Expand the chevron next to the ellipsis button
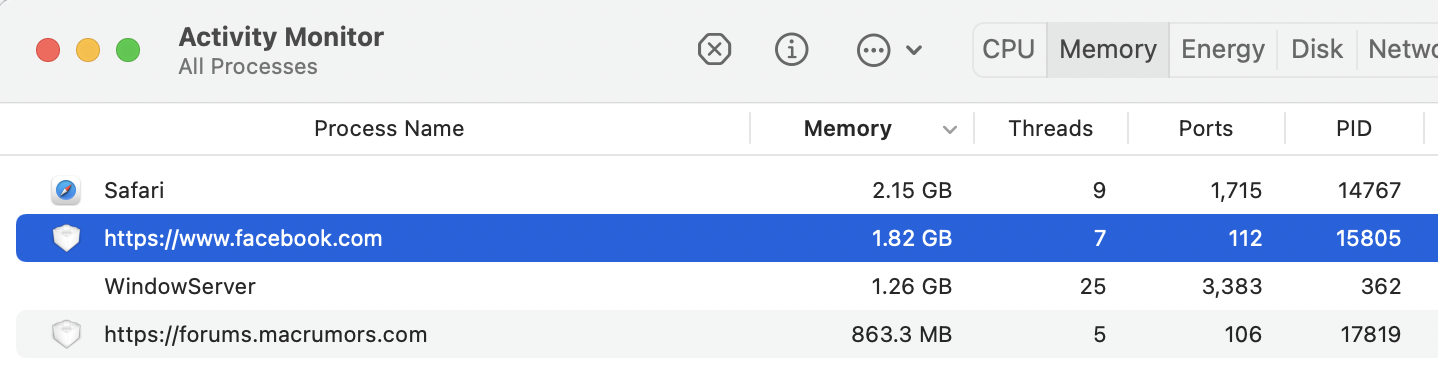This screenshot has width=1438, height=366. pos(914,50)
